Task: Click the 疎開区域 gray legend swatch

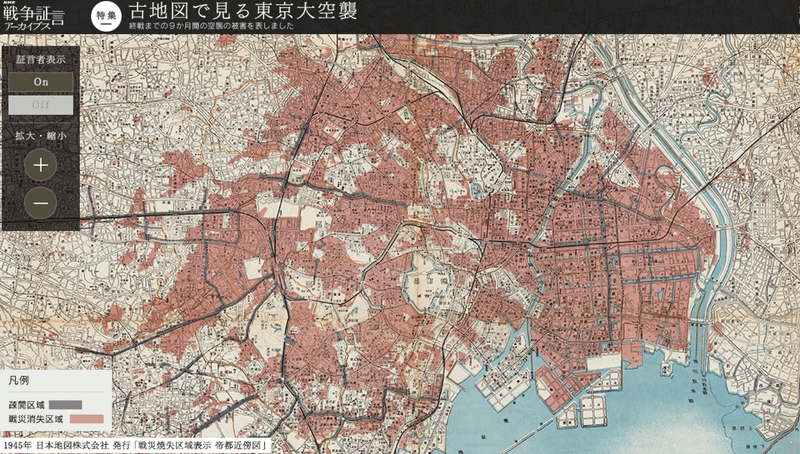Action: [65, 405]
